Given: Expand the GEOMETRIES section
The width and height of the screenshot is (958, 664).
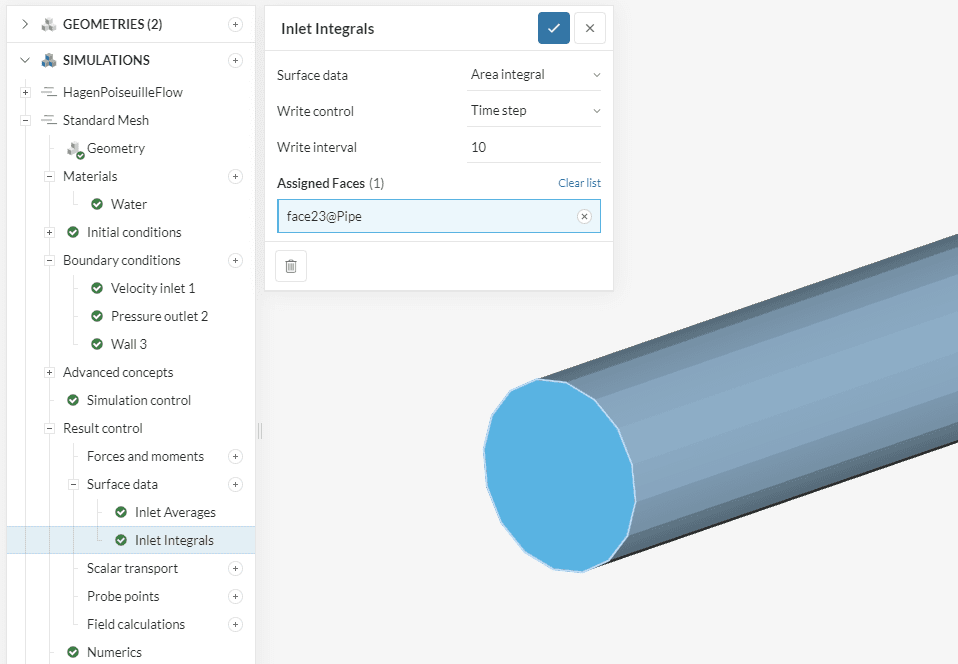Looking at the screenshot, I should point(25,24).
